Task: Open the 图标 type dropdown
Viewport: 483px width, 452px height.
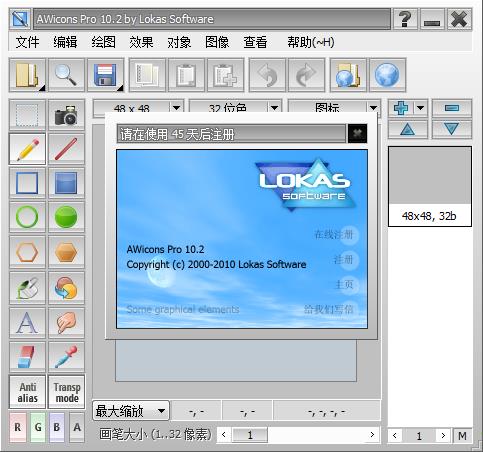Action: click(x=334, y=107)
